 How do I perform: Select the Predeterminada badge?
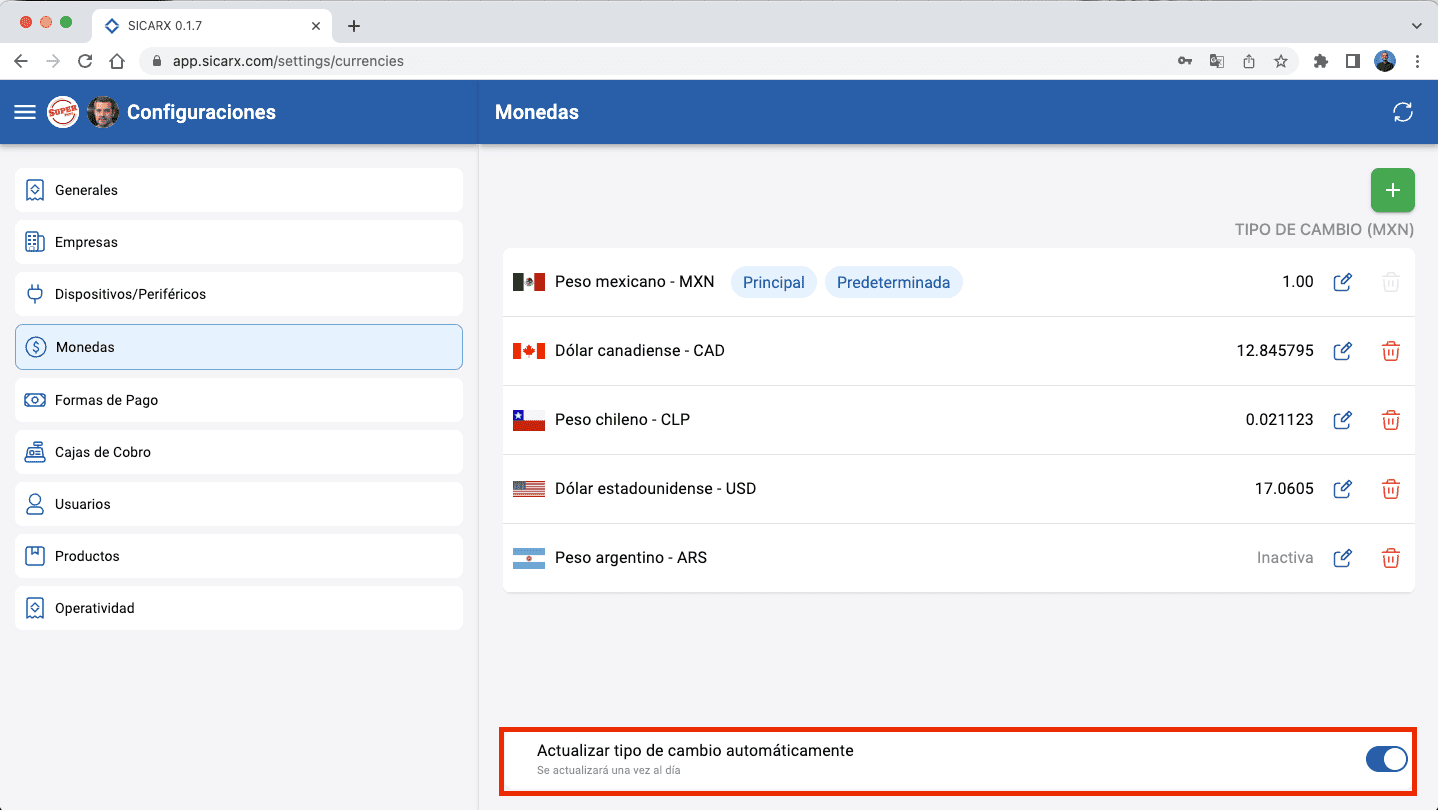tap(893, 282)
